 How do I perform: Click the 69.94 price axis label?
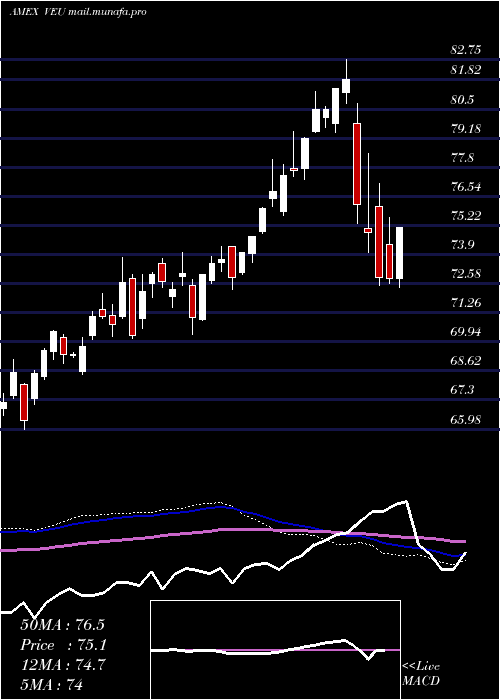(x=466, y=332)
